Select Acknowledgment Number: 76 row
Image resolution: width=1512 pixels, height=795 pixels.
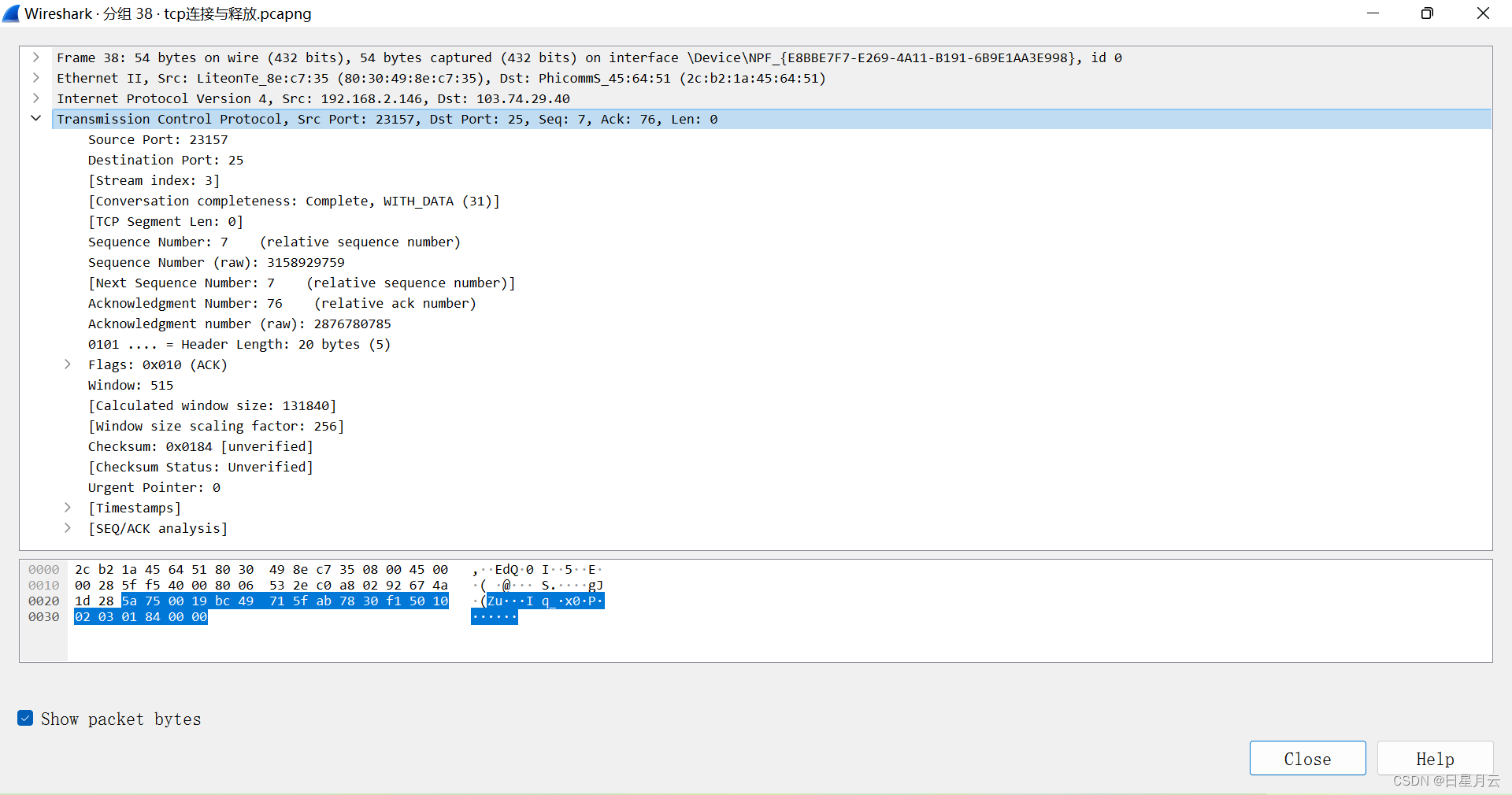tap(282, 303)
